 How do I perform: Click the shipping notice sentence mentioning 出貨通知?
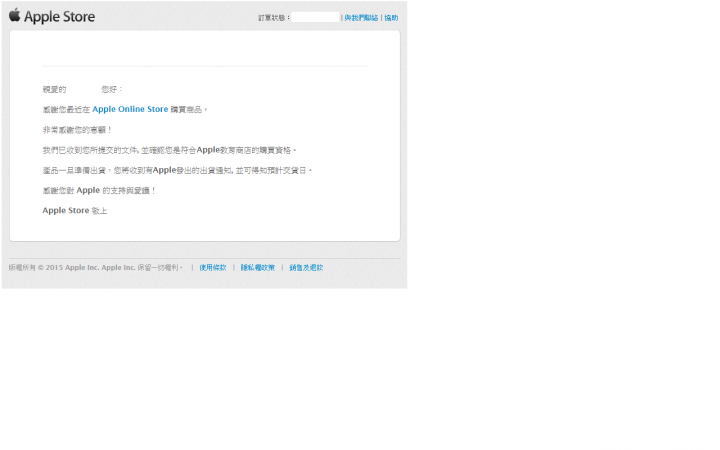pos(177,170)
